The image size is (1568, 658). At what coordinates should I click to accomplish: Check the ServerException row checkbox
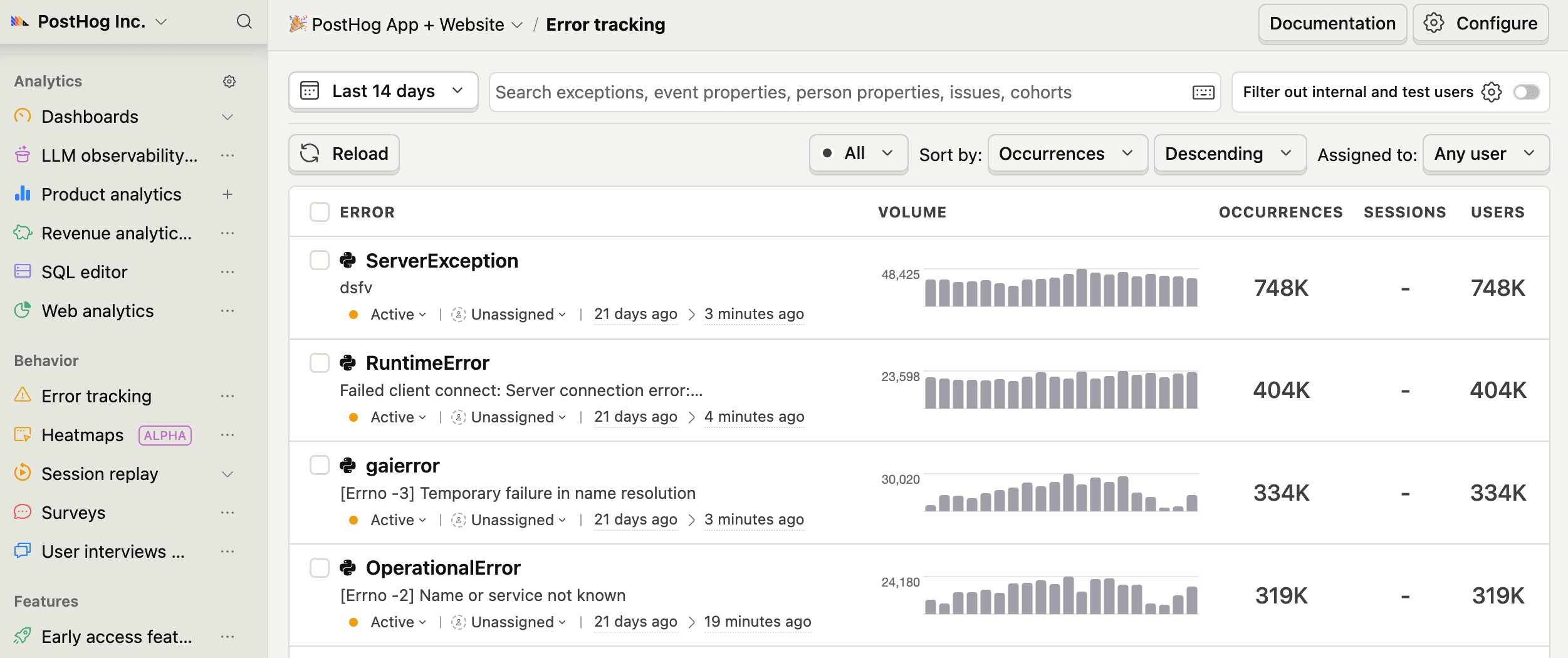tap(320, 260)
